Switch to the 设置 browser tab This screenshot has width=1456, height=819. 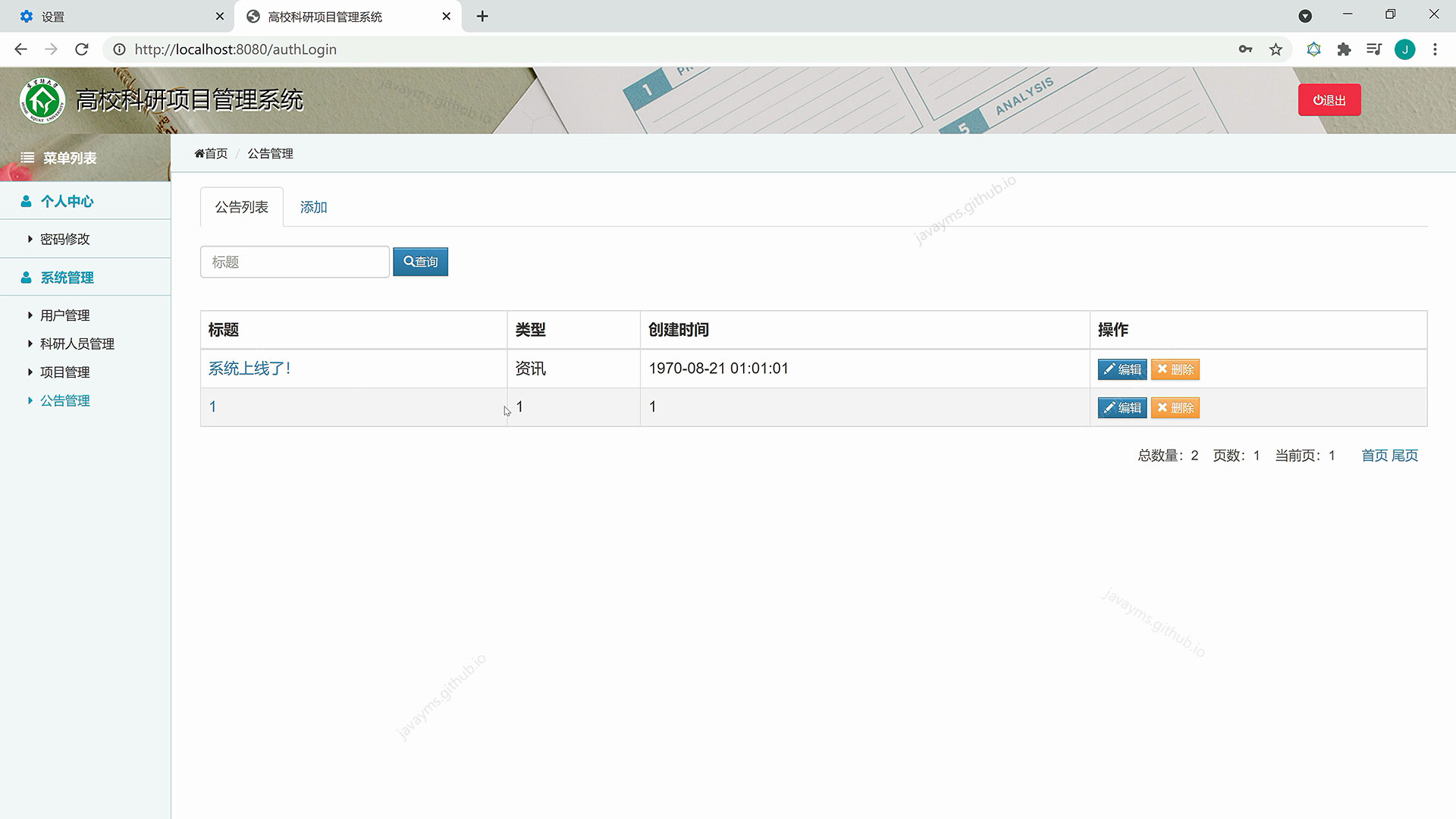point(91,16)
